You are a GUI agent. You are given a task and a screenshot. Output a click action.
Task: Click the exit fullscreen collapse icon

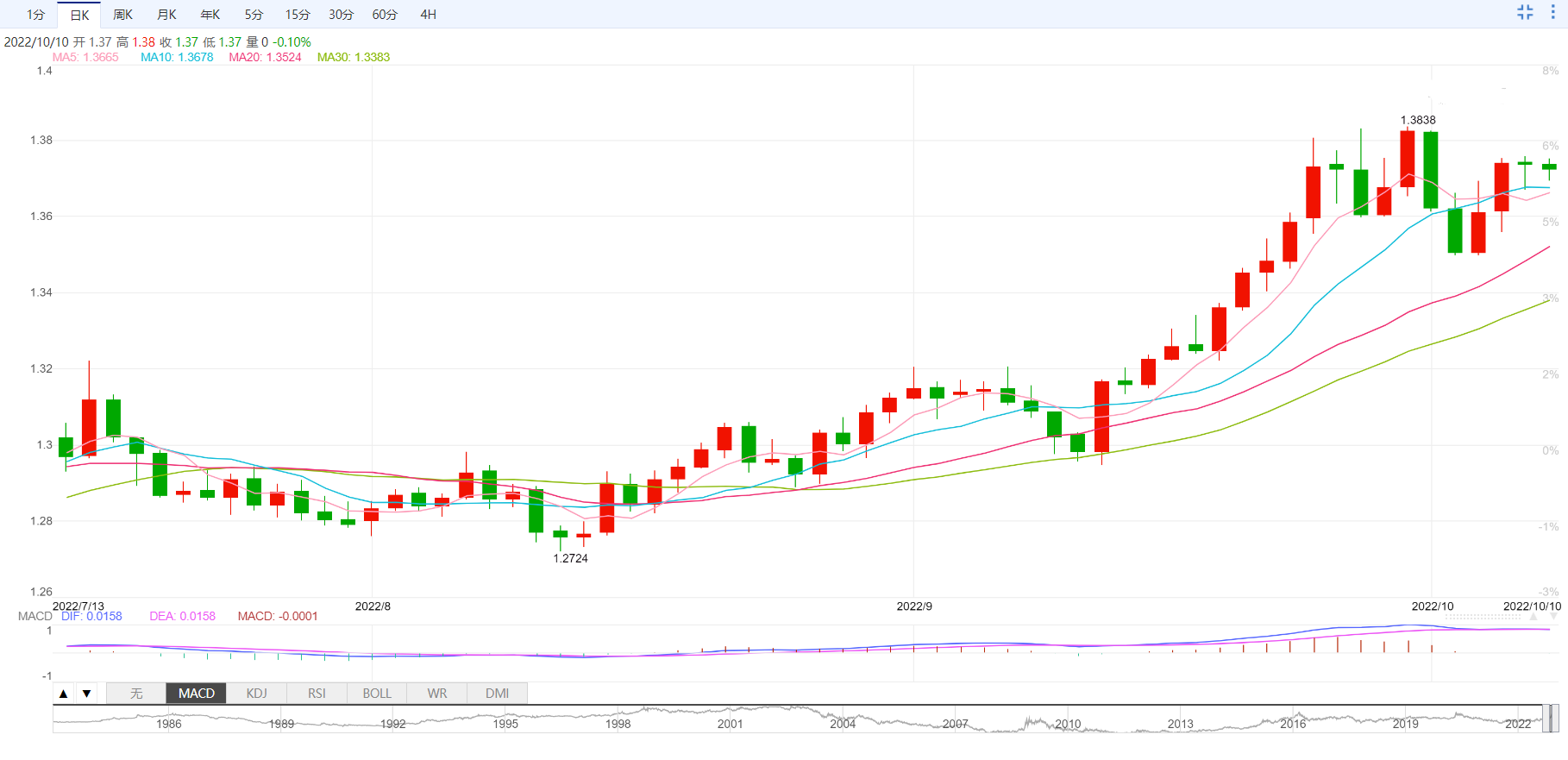tap(1525, 12)
